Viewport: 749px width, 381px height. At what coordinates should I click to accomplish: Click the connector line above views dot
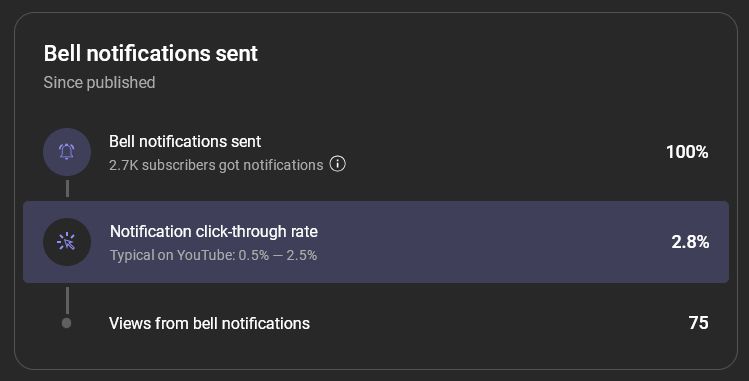coord(67,300)
